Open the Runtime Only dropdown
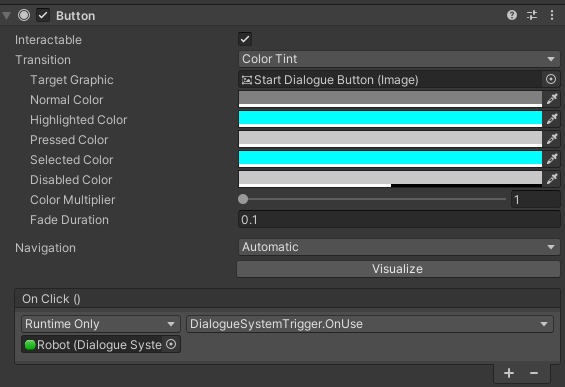Screen dimensions: 565x387 (101, 324)
